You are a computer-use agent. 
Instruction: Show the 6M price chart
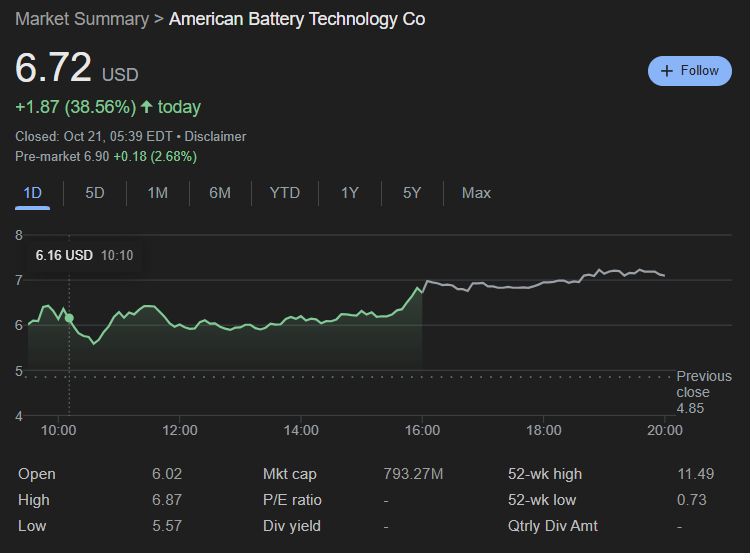220,193
